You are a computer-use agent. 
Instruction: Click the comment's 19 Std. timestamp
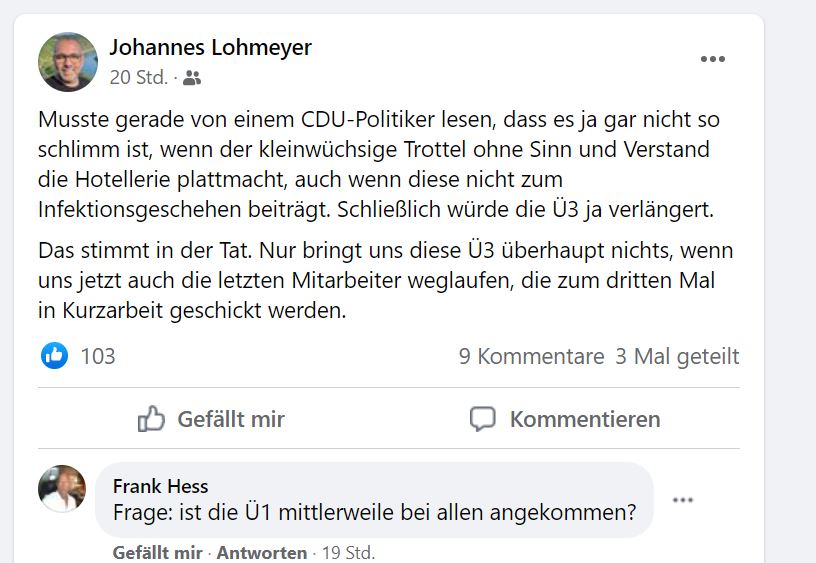(x=345, y=553)
